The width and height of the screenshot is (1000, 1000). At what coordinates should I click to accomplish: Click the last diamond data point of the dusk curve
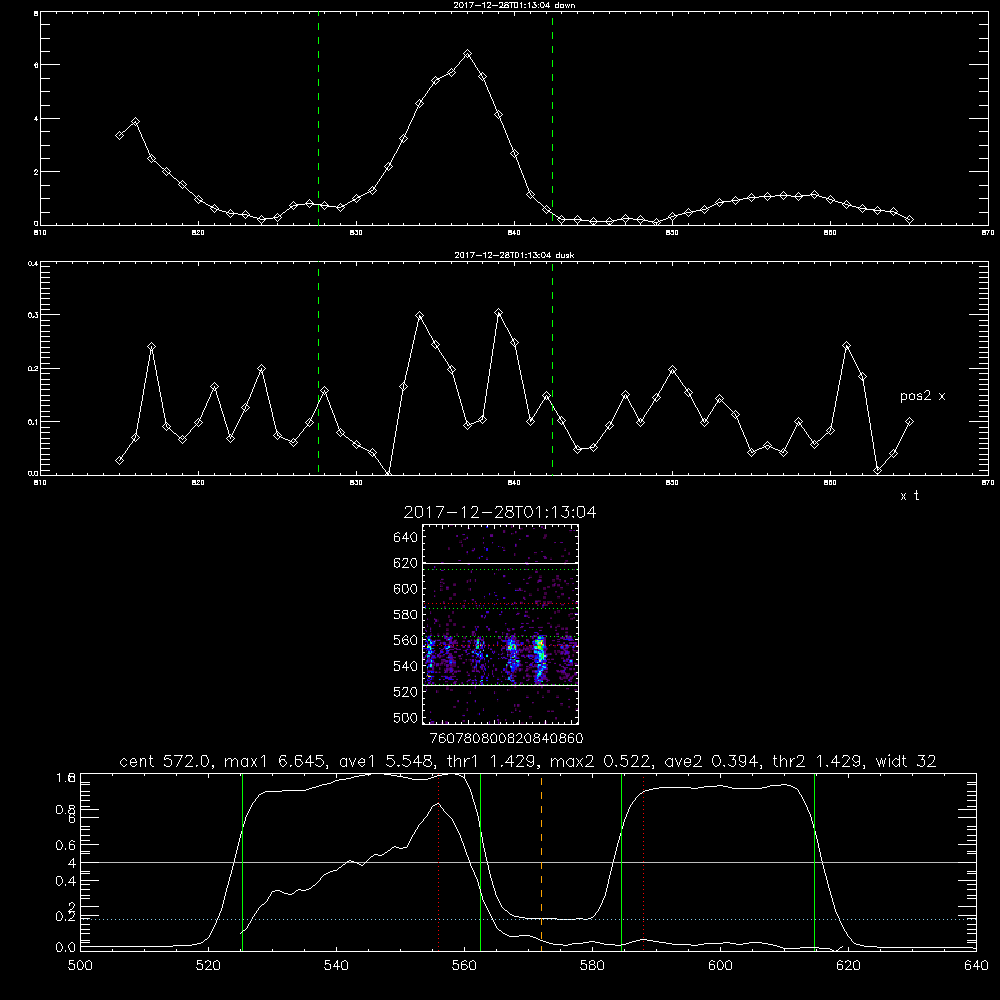909,422
